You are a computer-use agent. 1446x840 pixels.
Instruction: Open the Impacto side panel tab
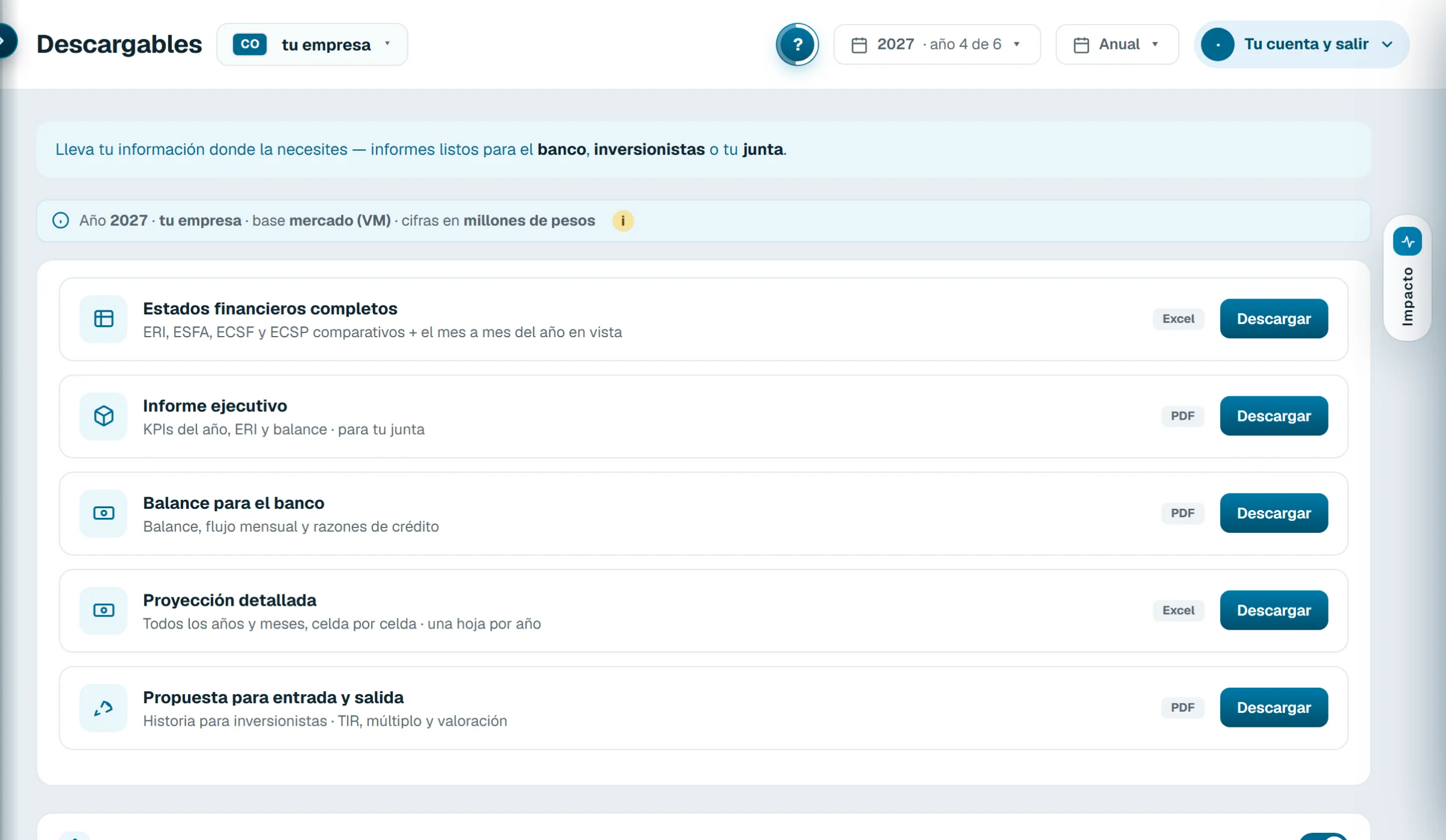[1407, 278]
